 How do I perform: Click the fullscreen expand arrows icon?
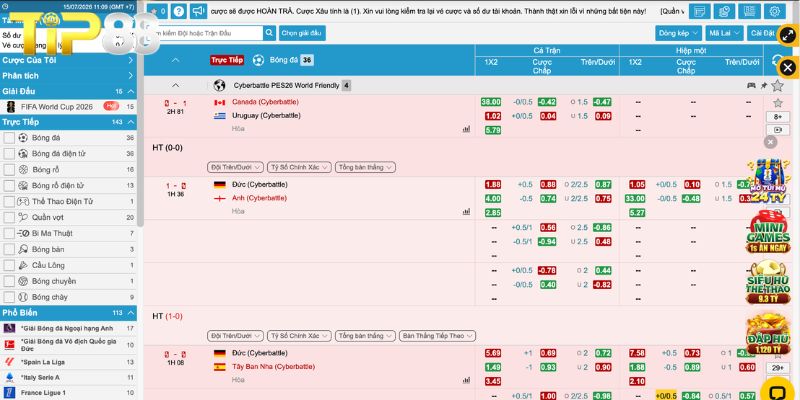[x=788, y=37]
